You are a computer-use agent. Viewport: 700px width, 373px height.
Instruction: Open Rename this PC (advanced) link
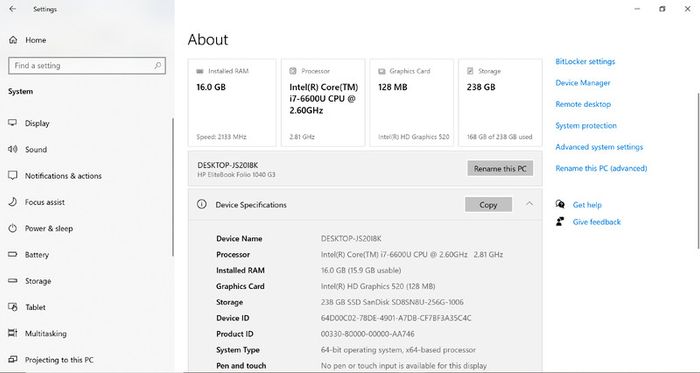point(601,169)
